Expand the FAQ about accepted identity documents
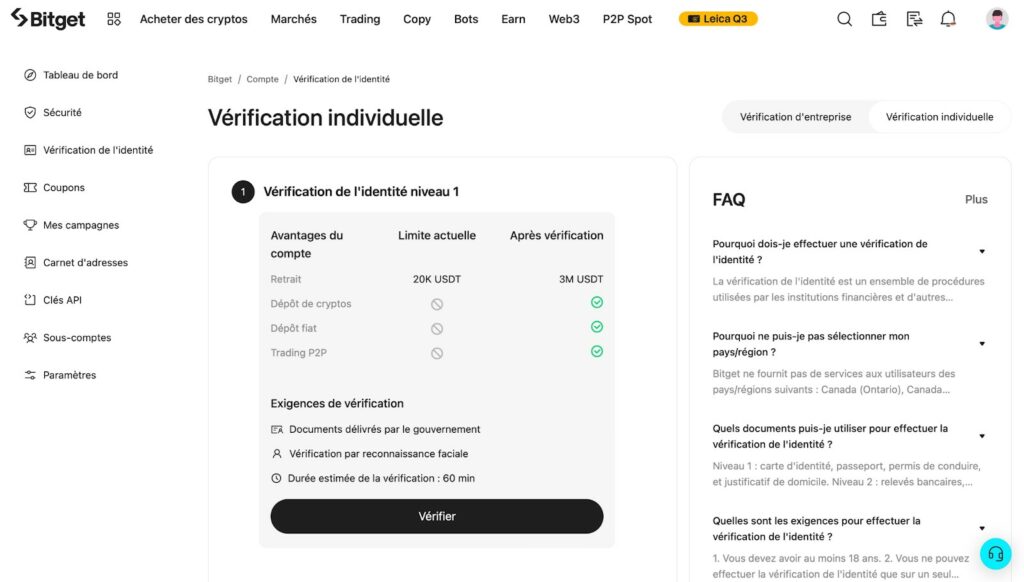 tap(983, 436)
